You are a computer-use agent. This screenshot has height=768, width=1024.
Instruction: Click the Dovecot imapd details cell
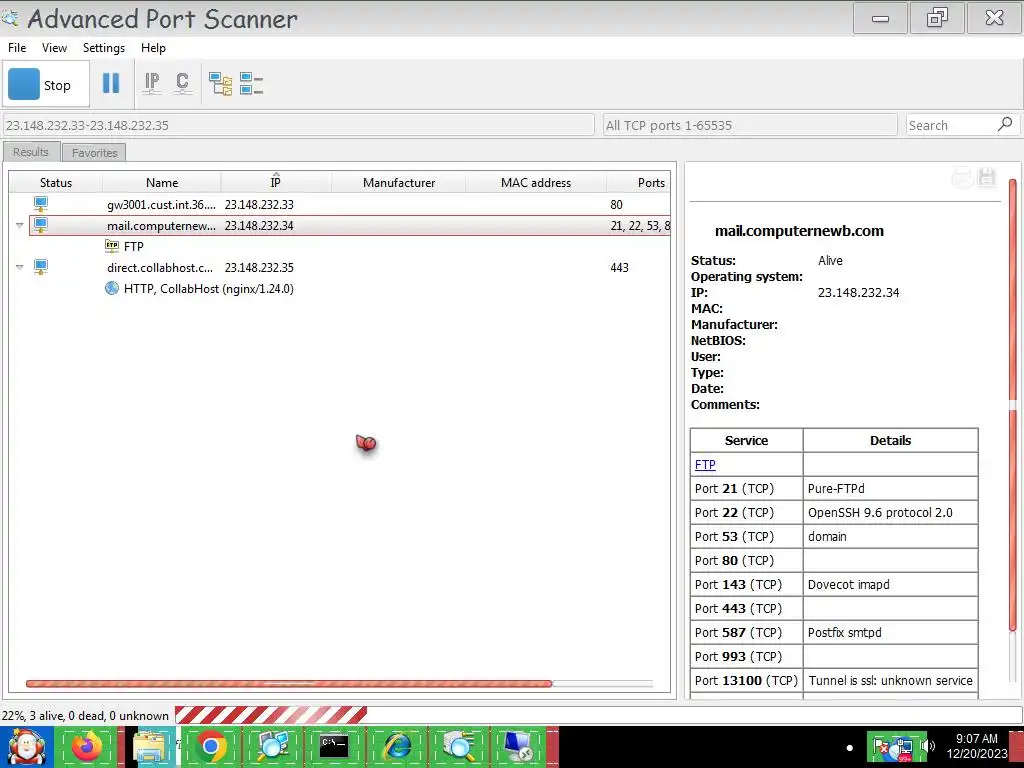tap(891, 584)
